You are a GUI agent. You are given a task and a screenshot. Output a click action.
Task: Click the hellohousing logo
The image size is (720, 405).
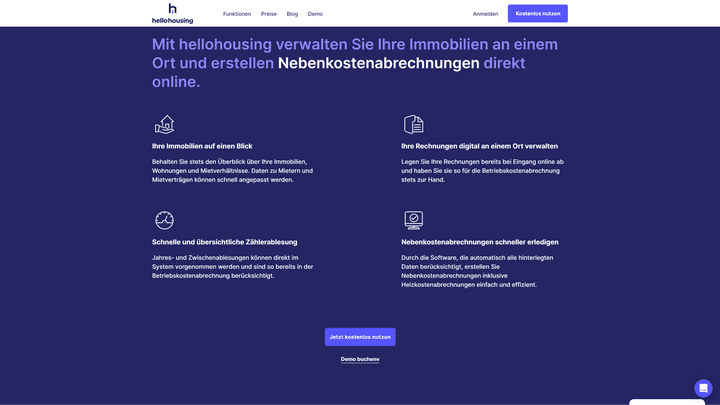click(172, 13)
